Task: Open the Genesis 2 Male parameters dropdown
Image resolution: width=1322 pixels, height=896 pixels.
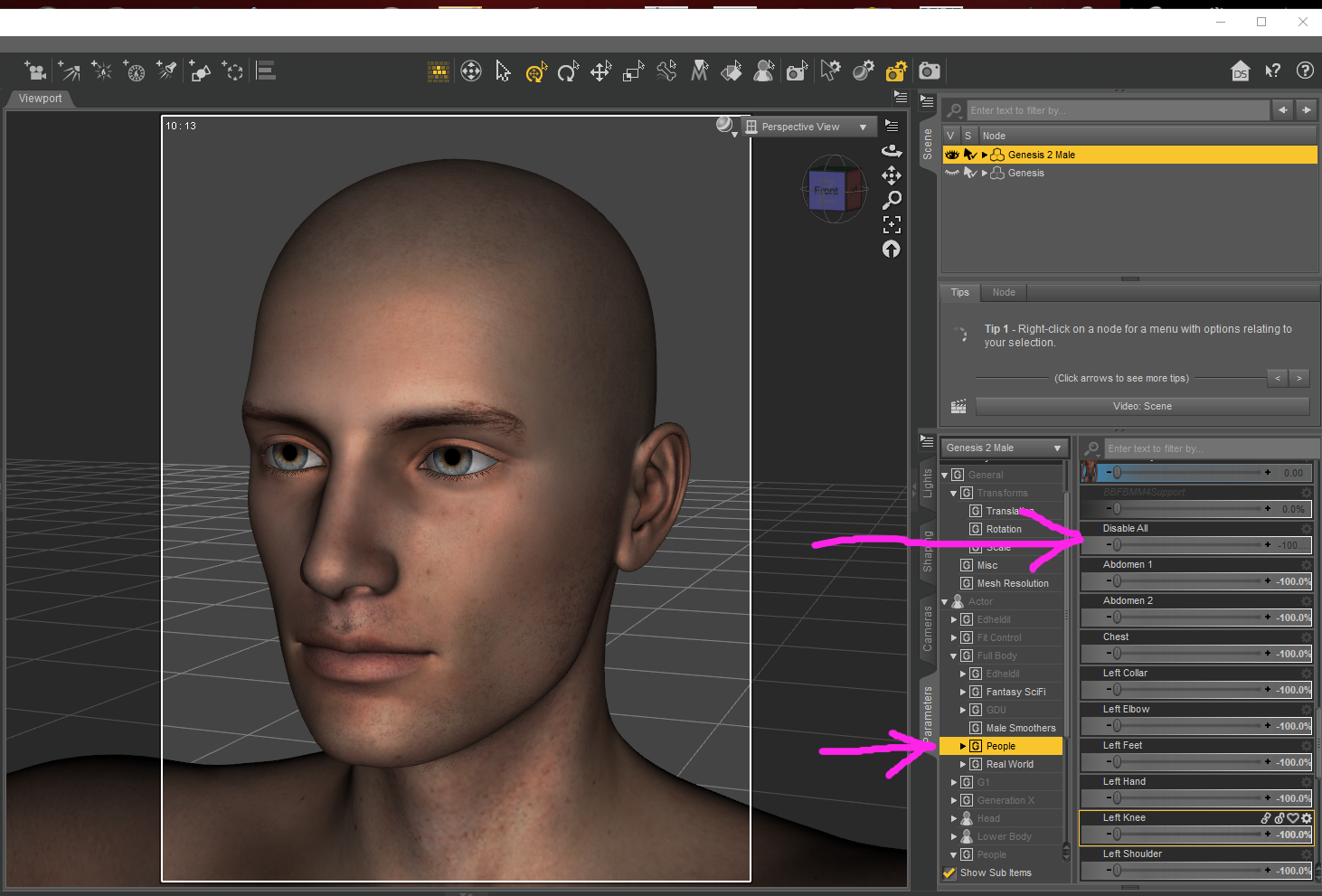Action: (x=1004, y=448)
